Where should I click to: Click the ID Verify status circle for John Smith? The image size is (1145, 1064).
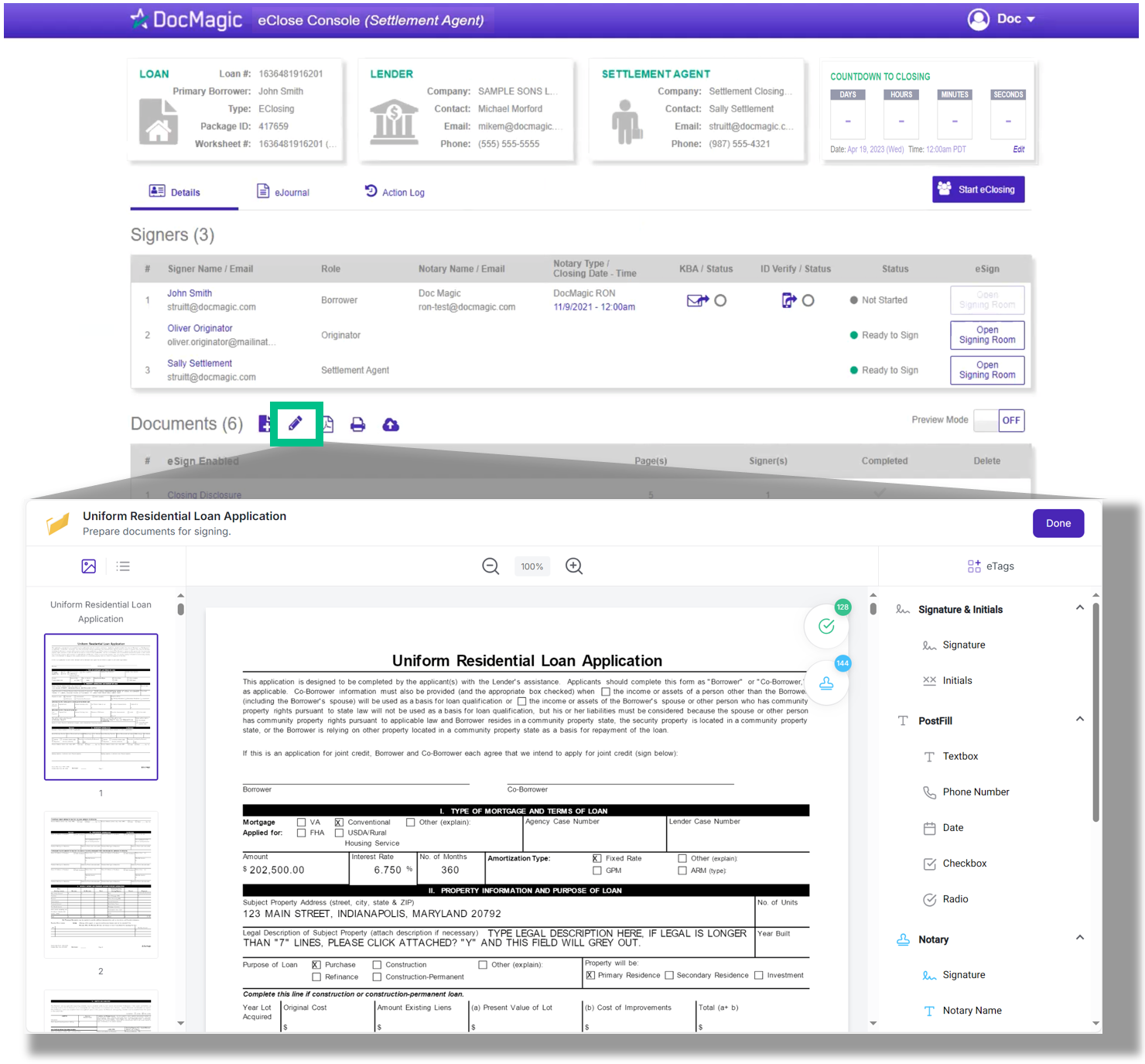[x=808, y=300]
